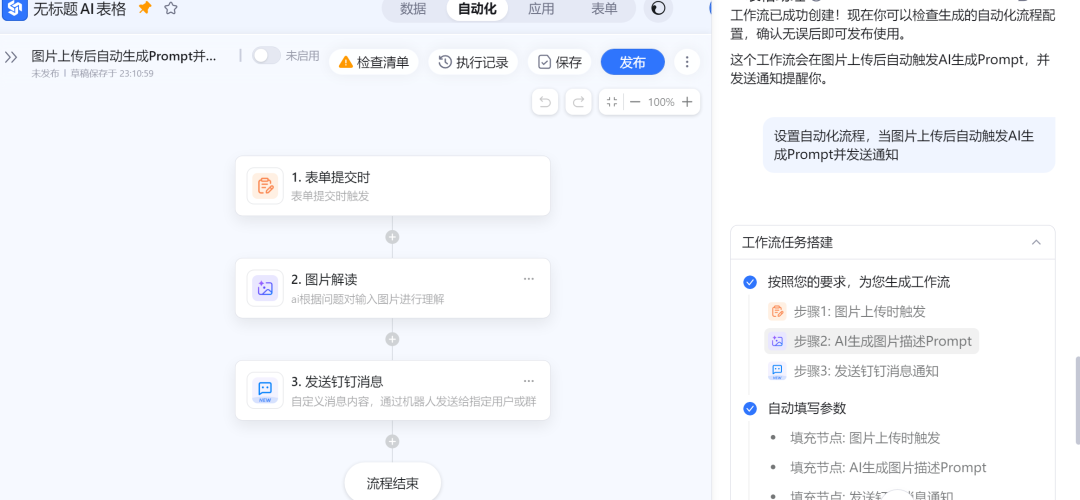The width and height of the screenshot is (1080, 500).
Task: Click the user message bubble about 设置自动化流程
Action: click(x=909, y=145)
